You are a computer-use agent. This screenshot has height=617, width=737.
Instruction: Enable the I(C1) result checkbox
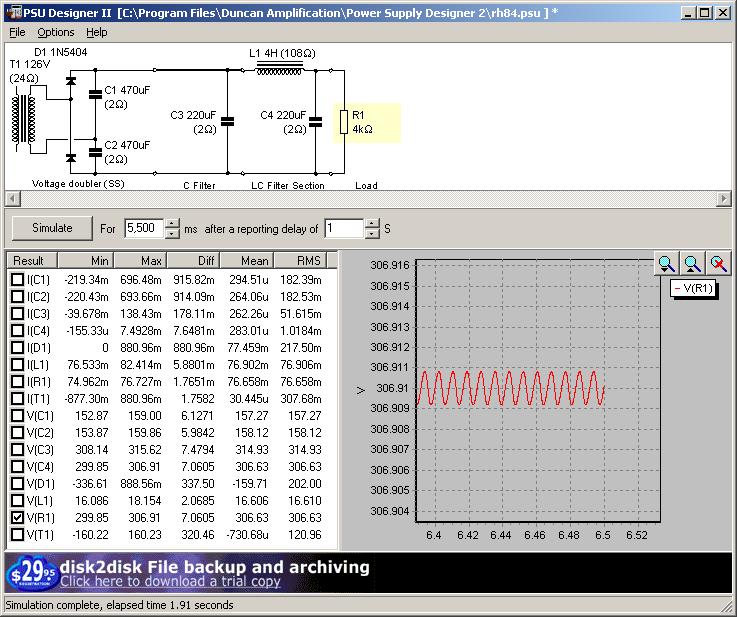[17, 280]
